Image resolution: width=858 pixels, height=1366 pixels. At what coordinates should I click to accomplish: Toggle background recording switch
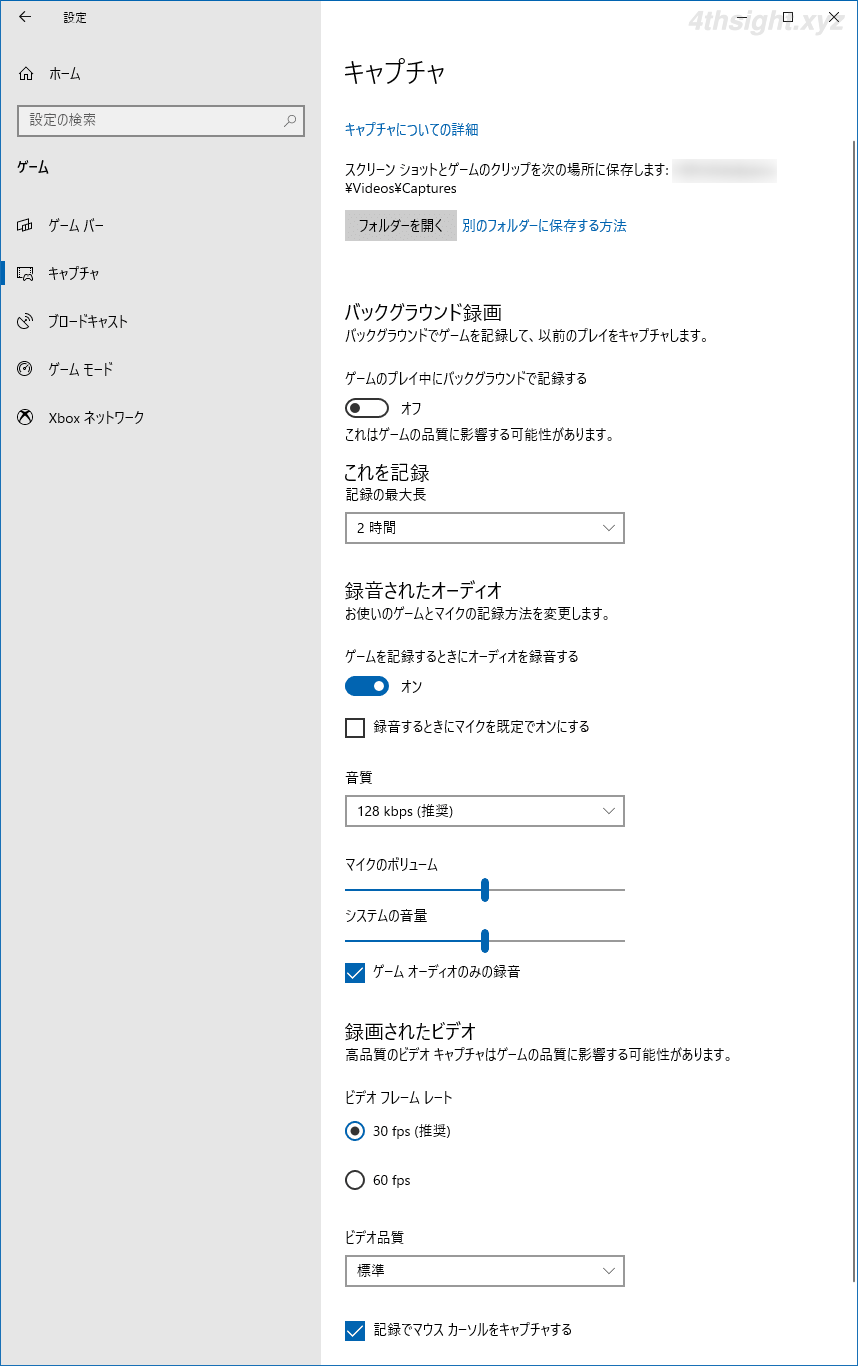[x=366, y=408]
